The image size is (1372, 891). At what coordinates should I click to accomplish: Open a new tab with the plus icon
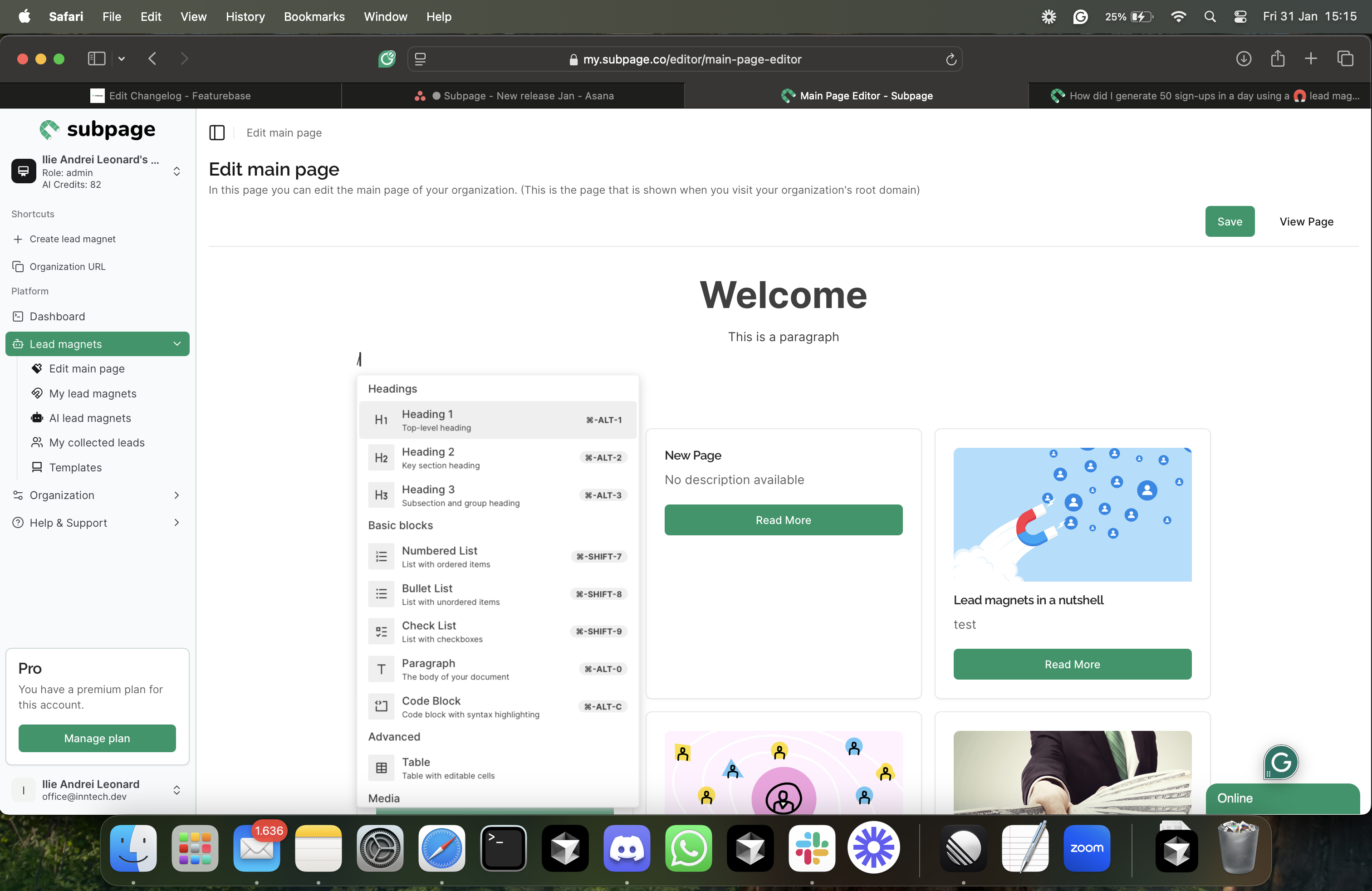click(1311, 59)
